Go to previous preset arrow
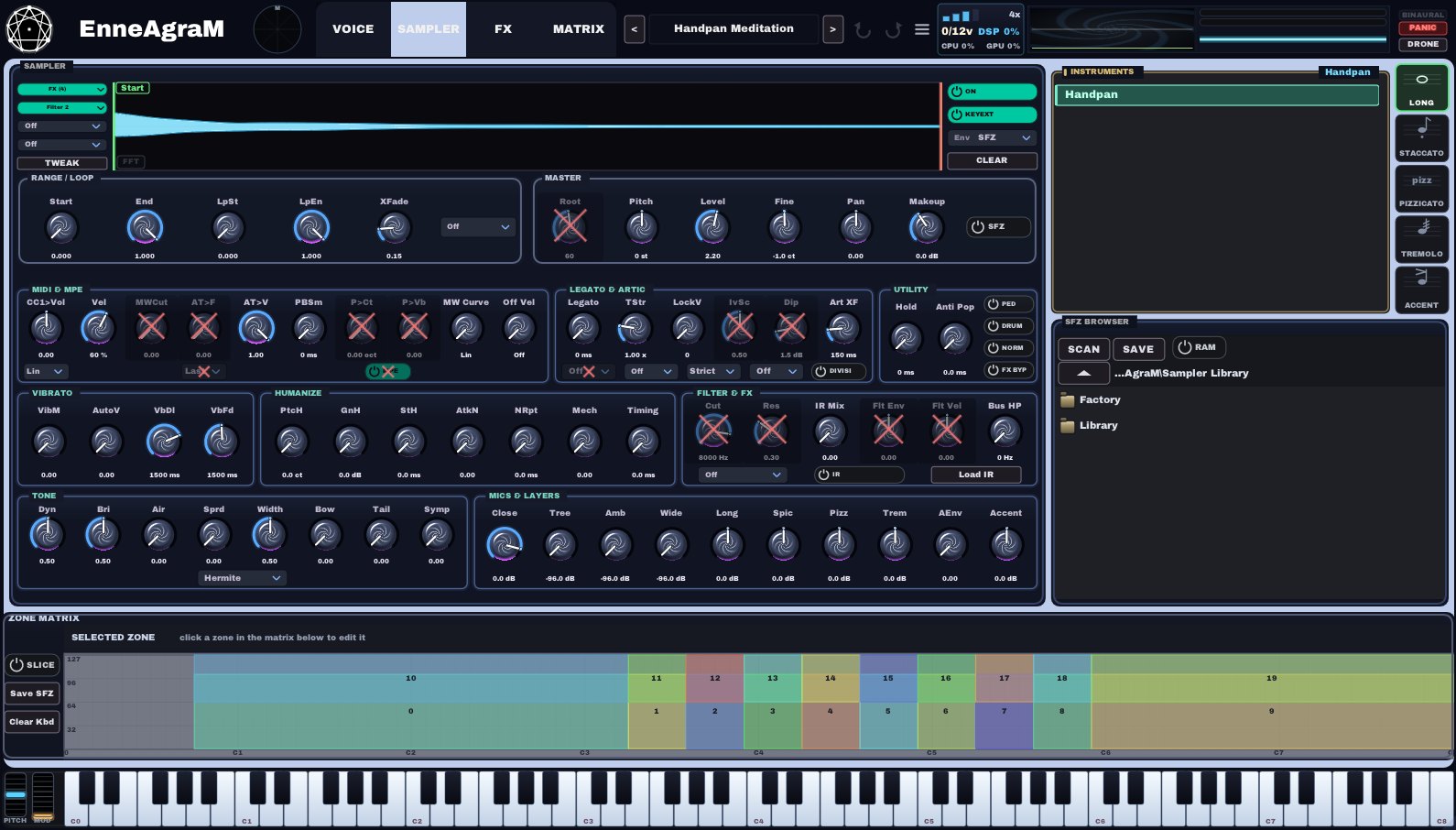 coord(634,29)
